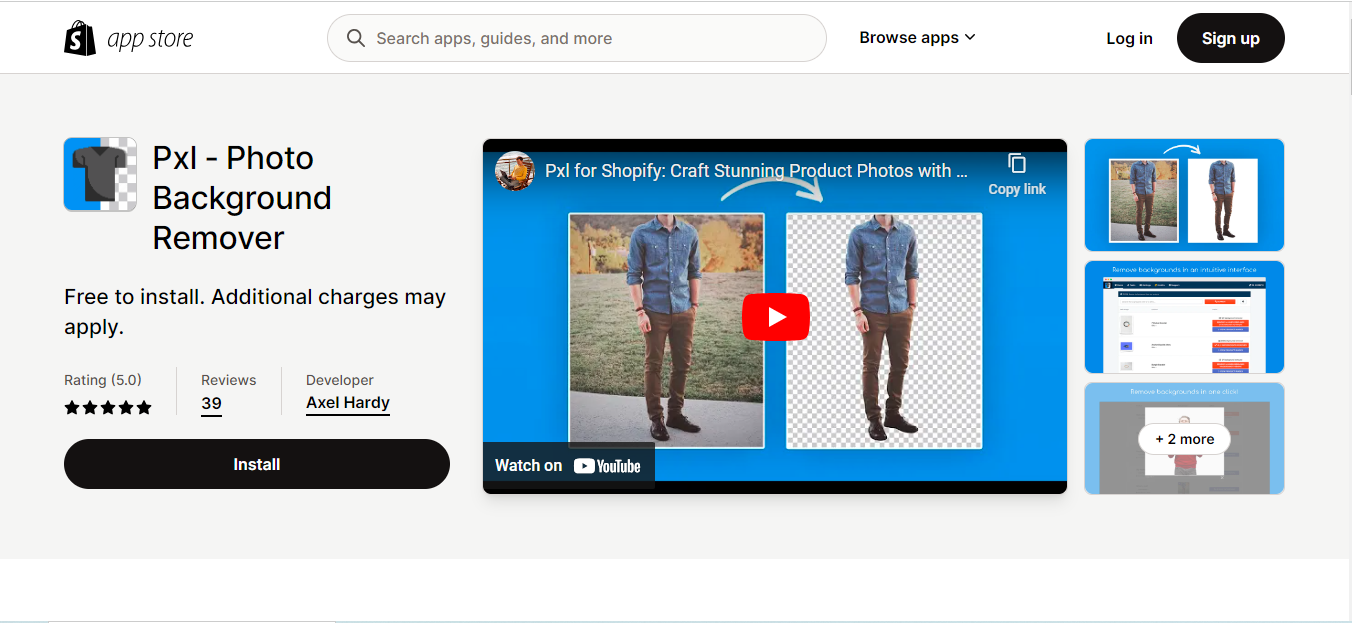Click the Rating (5.0) label

click(103, 380)
